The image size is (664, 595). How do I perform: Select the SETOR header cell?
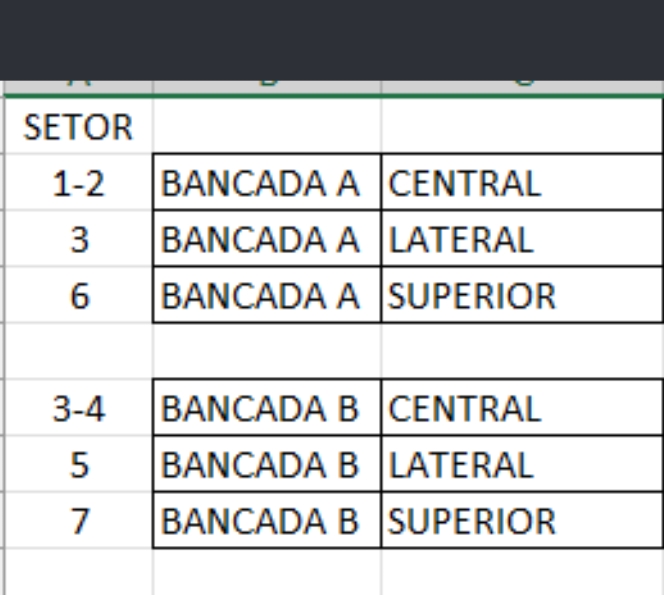point(78,126)
